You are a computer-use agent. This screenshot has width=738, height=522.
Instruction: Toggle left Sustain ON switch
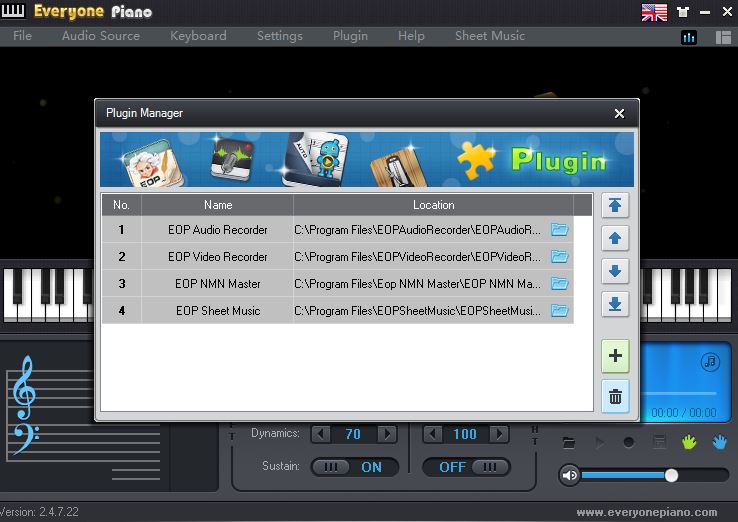point(355,467)
